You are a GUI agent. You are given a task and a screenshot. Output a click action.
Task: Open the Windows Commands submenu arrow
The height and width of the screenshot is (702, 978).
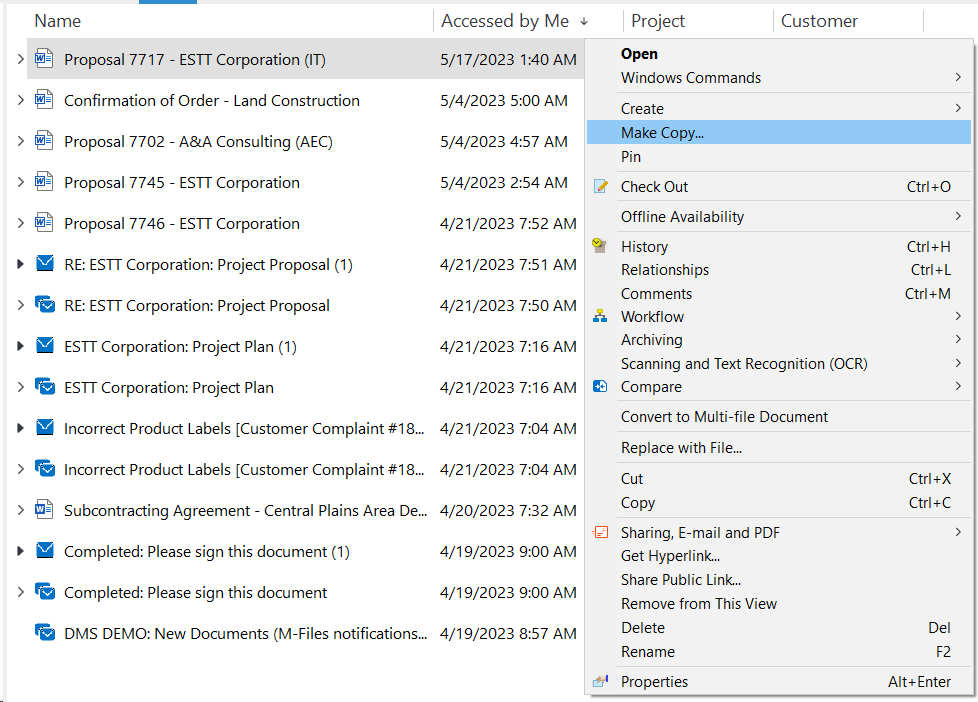(958, 77)
